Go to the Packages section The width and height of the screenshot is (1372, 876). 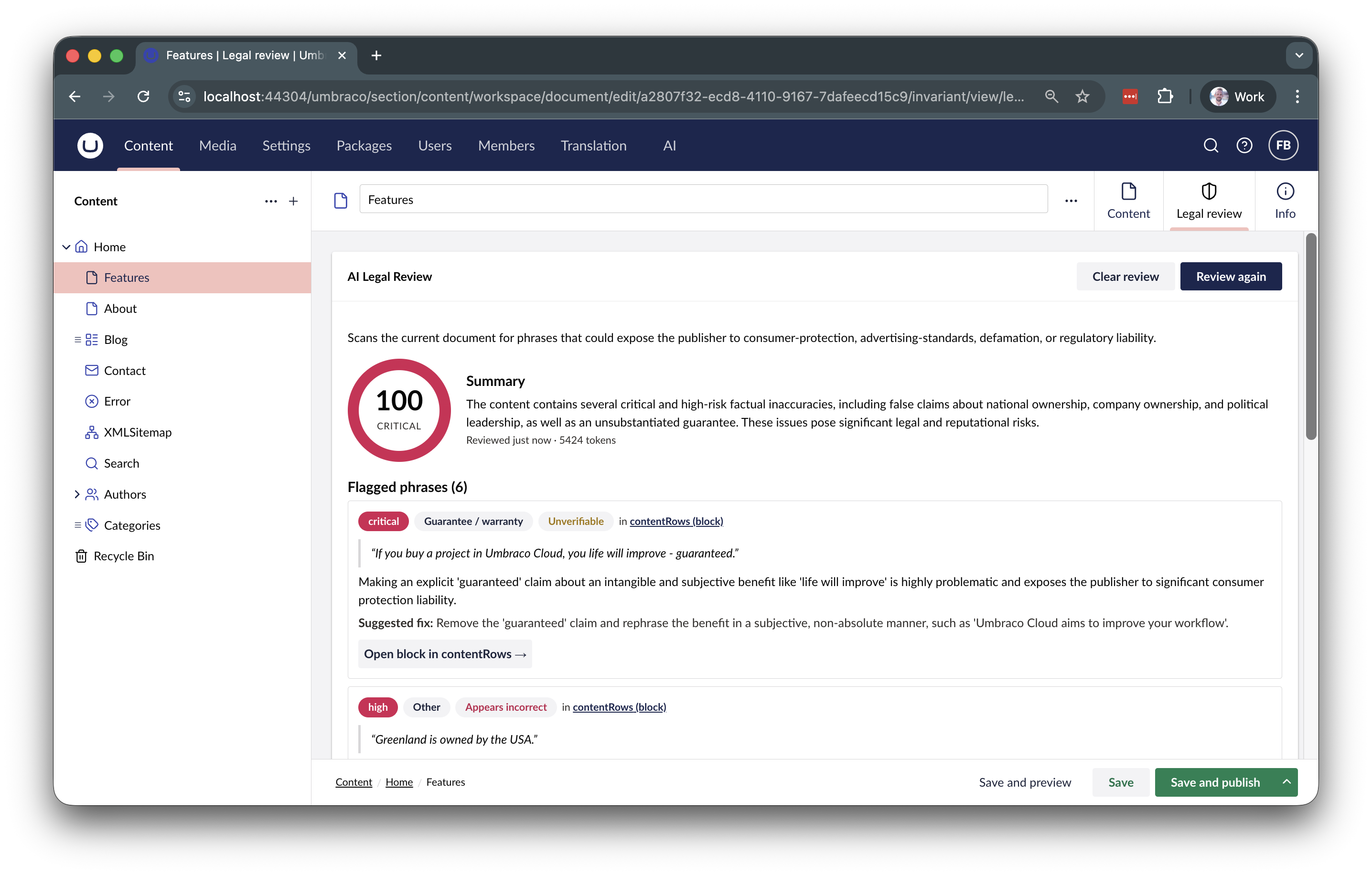coord(364,145)
